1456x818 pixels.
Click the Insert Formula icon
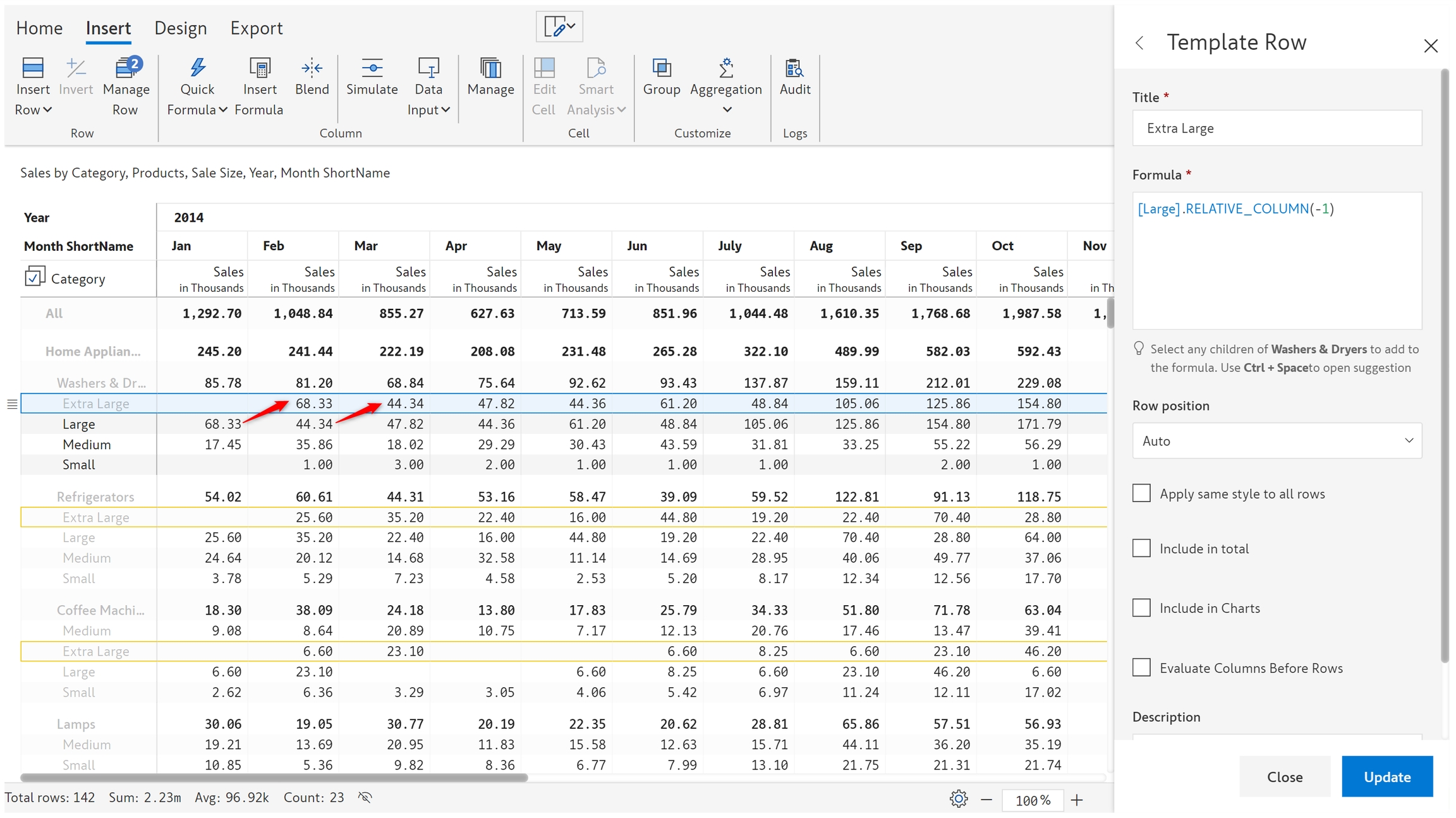259,68
